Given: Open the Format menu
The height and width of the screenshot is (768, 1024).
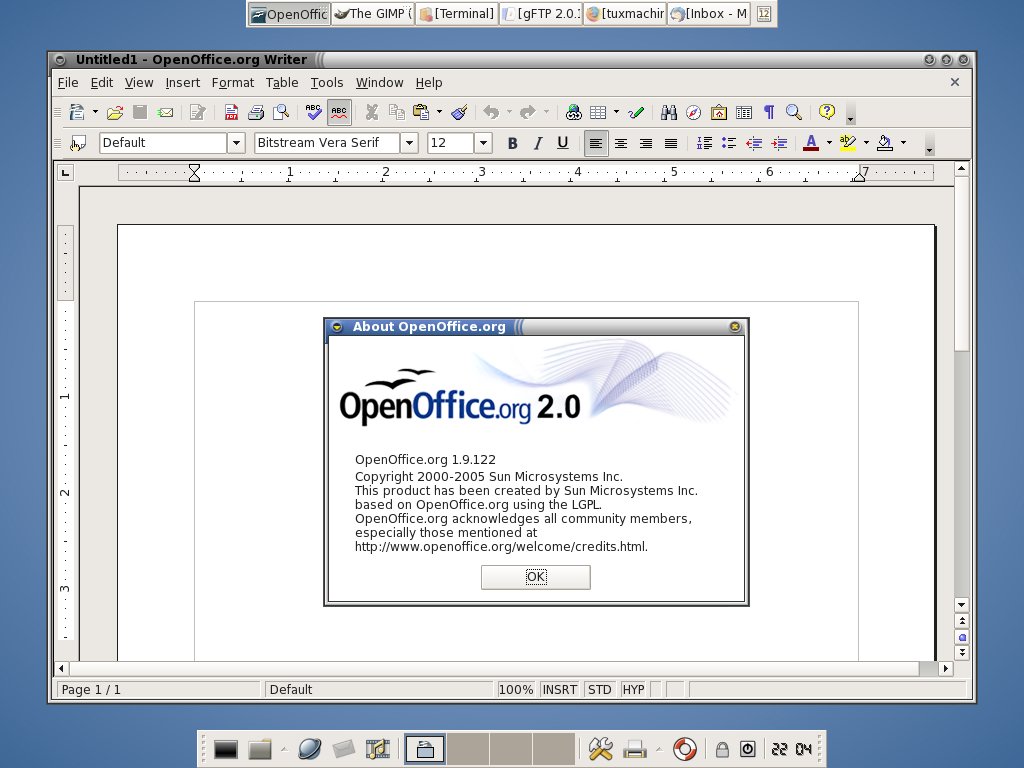Looking at the screenshot, I should coord(232,83).
